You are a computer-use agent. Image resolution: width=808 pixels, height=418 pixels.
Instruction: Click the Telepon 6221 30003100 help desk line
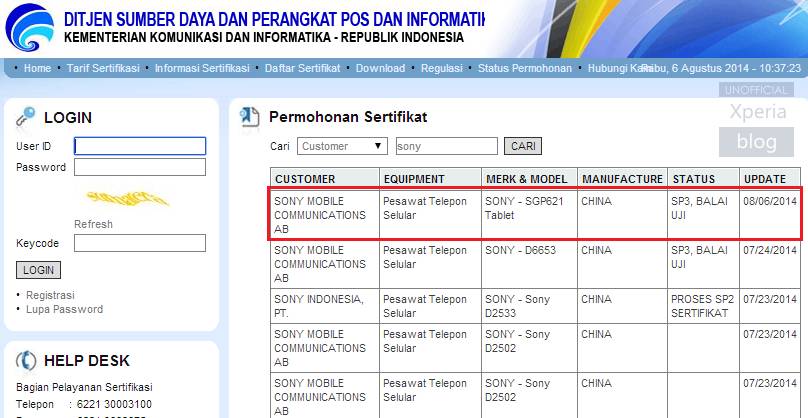(x=83, y=404)
